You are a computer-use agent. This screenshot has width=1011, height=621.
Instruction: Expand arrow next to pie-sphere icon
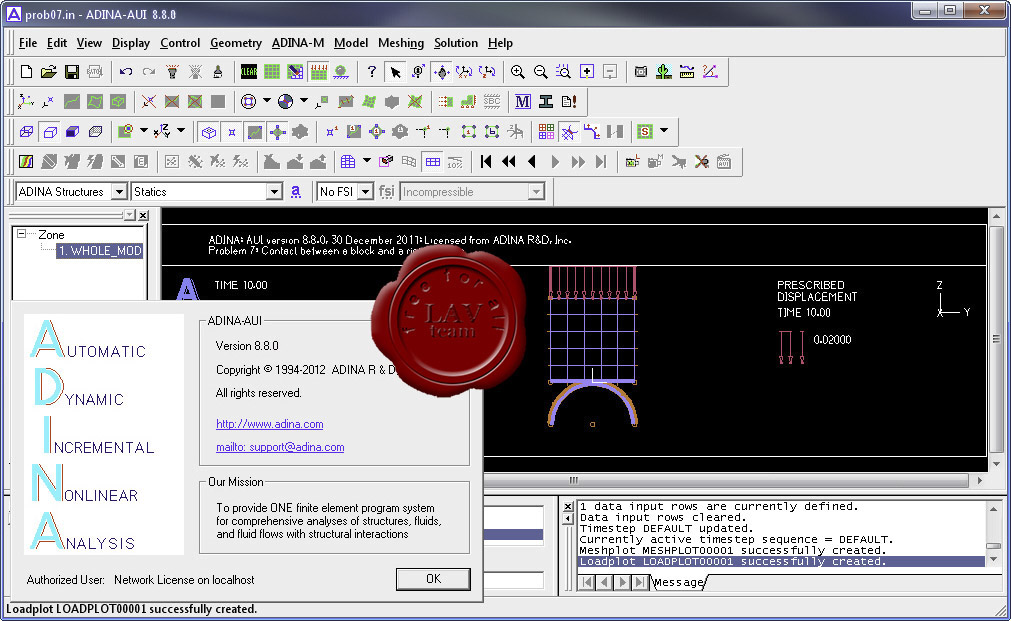304,101
